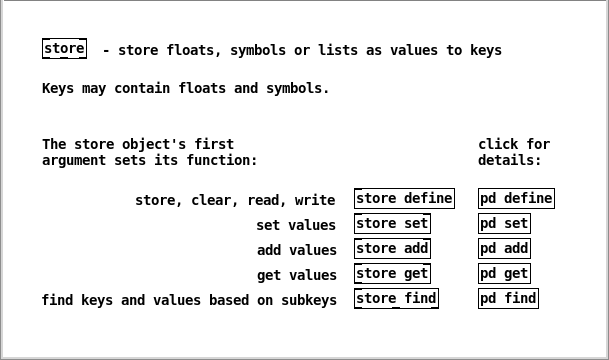Open the pd get subpatch
Screen dimensions: 609x360
[x=504, y=273]
